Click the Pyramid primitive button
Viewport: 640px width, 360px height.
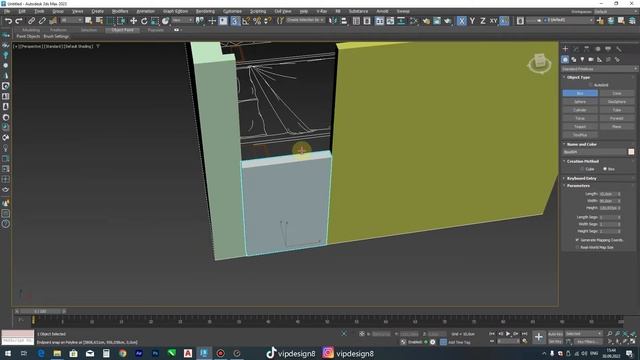coord(617,118)
